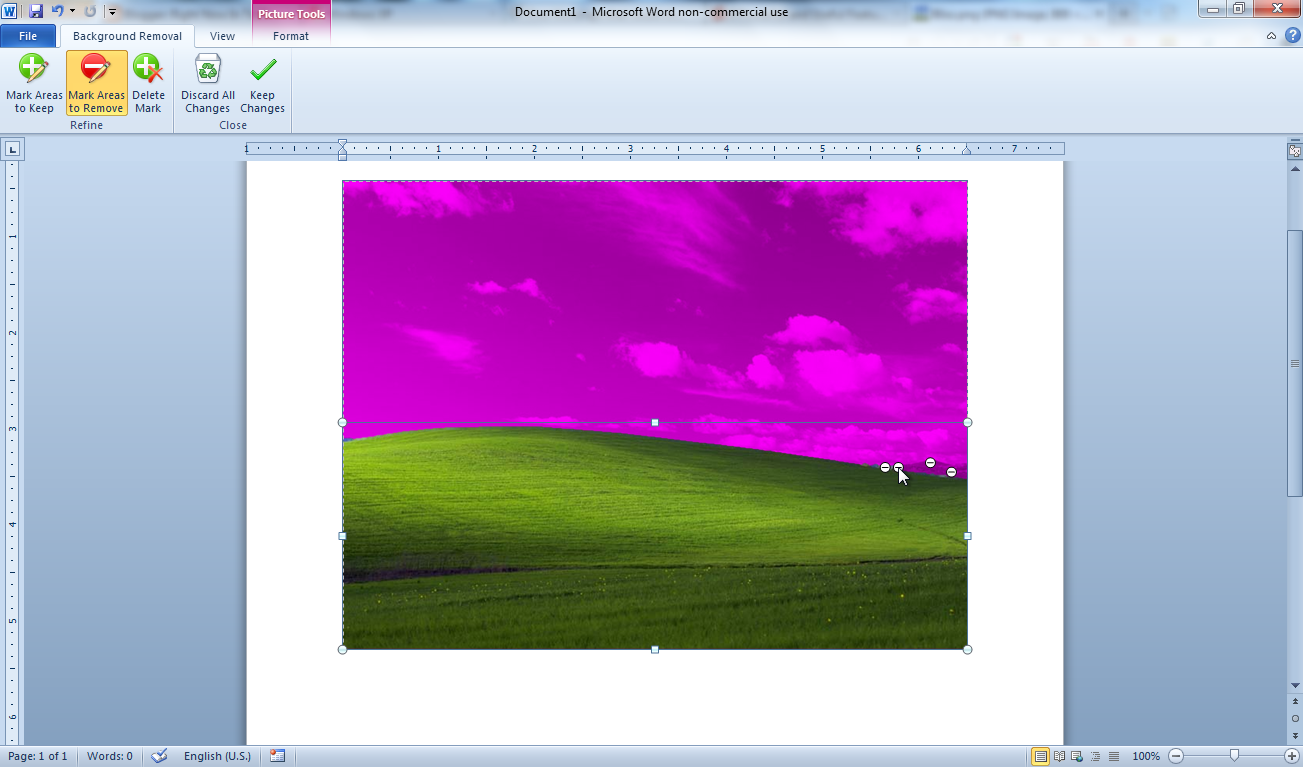Open Words: 0 word count

[x=109, y=756]
